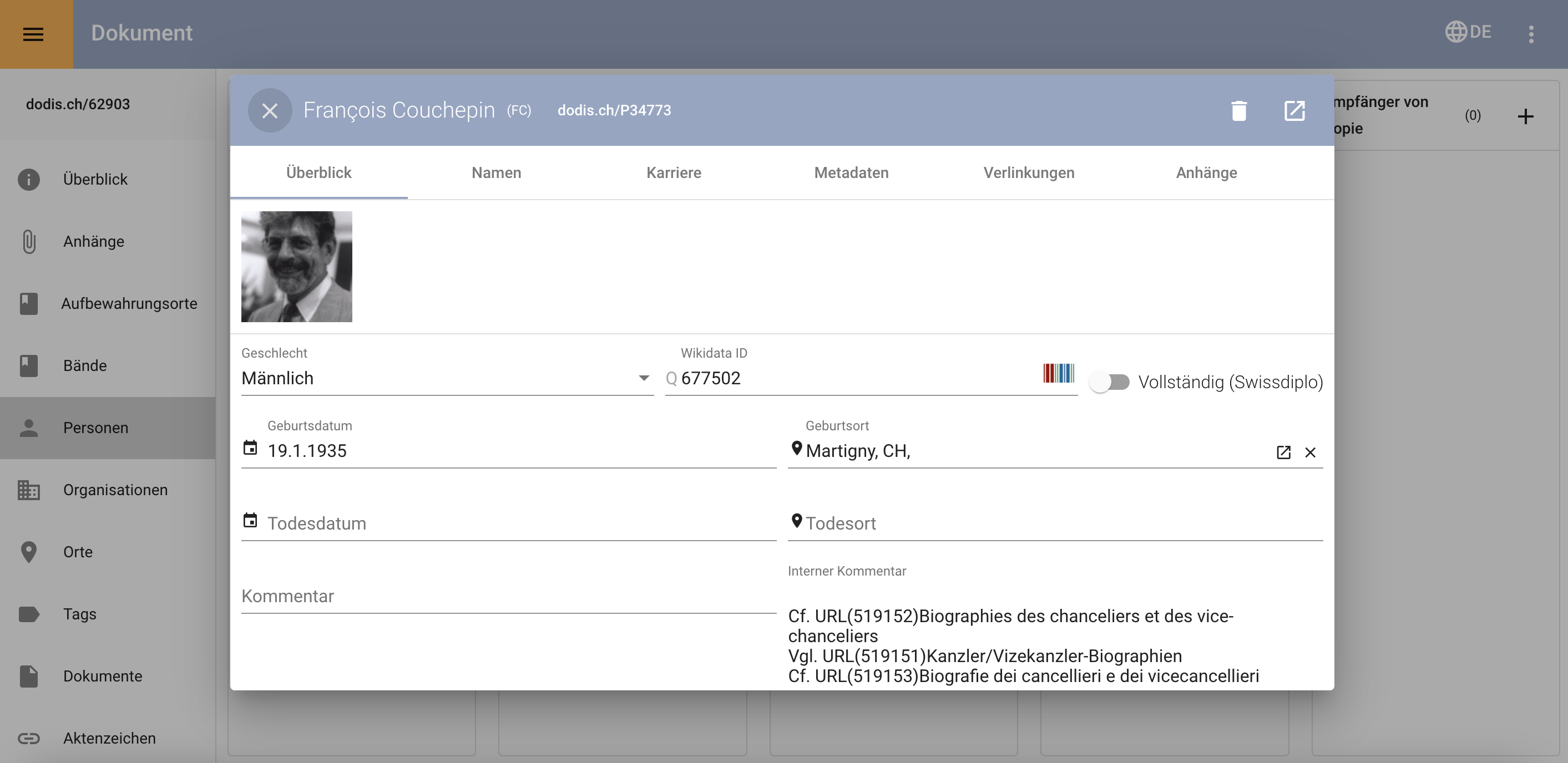Click the Wikidata barcode logo icon
This screenshot has width=1568, height=763.
pyautogui.click(x=1058, y=373)
